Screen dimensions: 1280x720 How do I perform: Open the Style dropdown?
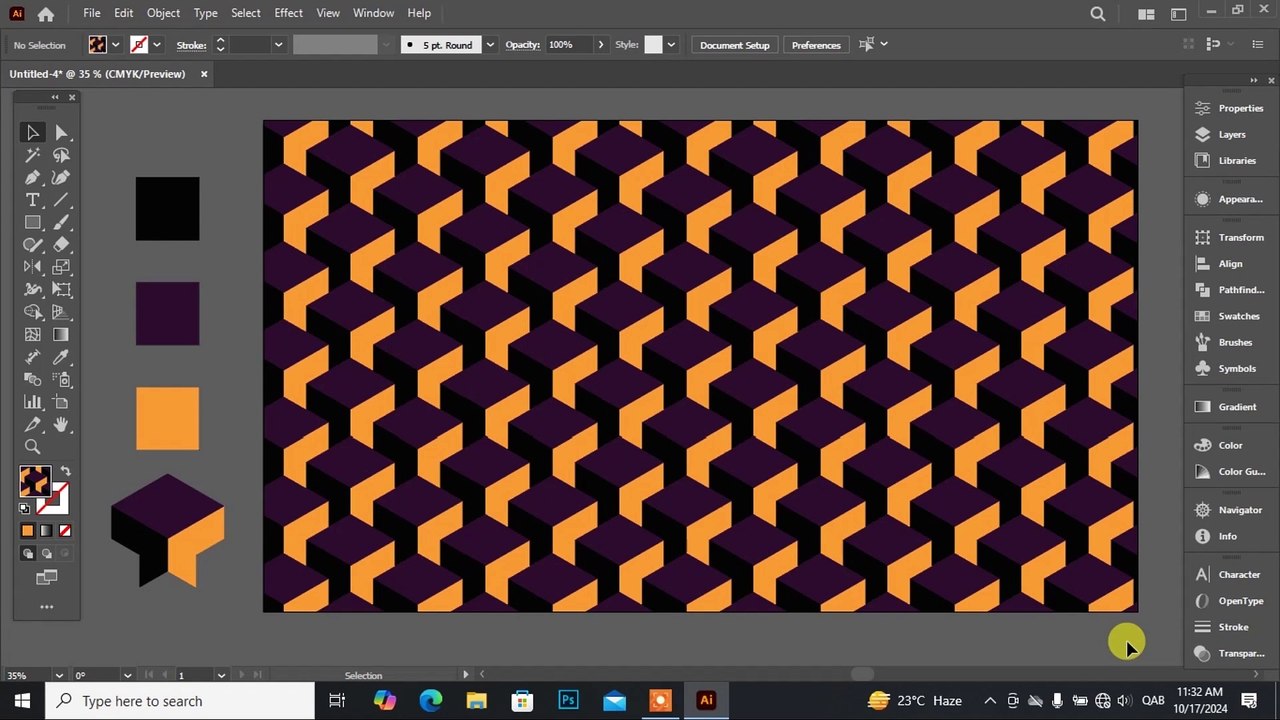click(x=670, y=45)
